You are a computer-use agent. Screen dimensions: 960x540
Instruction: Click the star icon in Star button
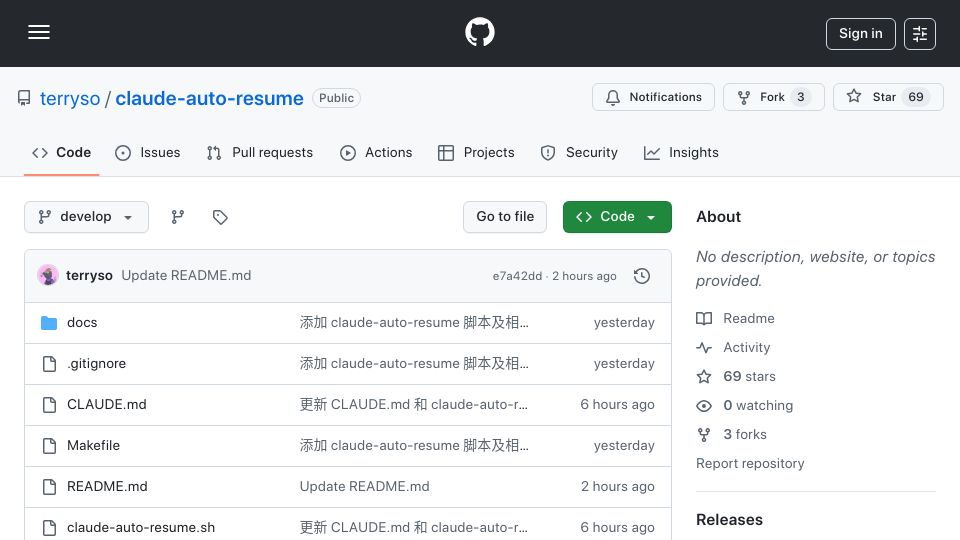click(x=854, y=96)
